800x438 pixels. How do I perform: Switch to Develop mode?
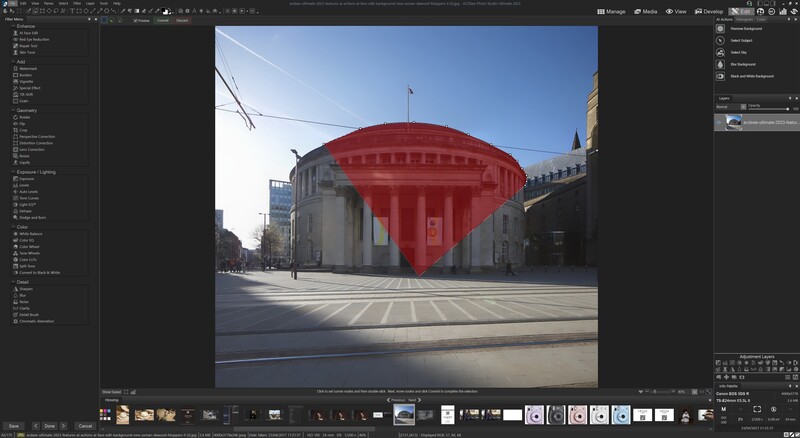(x=709, y=11)
